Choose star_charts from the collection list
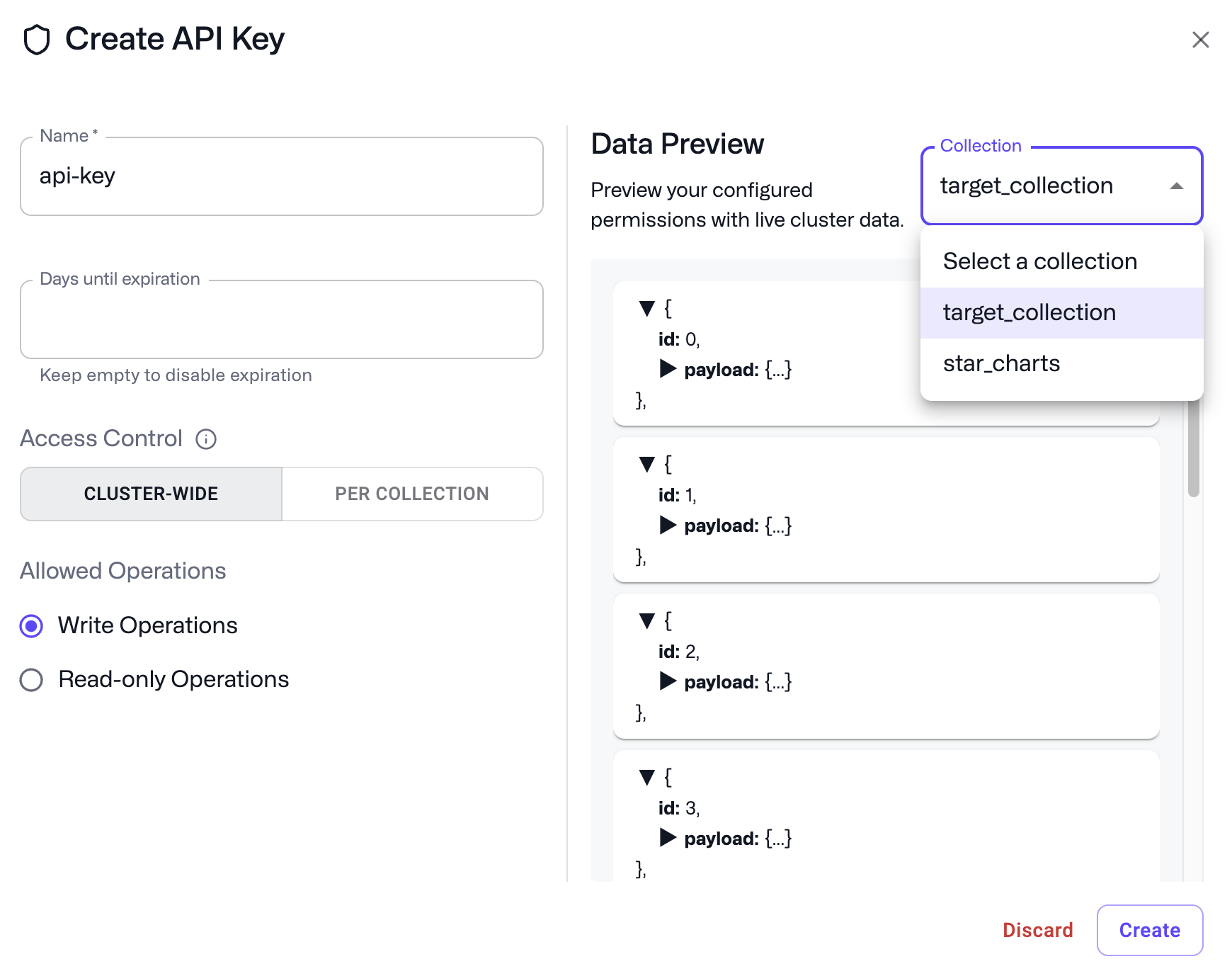Screen dimensions: 1232x976 (1001, 363)
